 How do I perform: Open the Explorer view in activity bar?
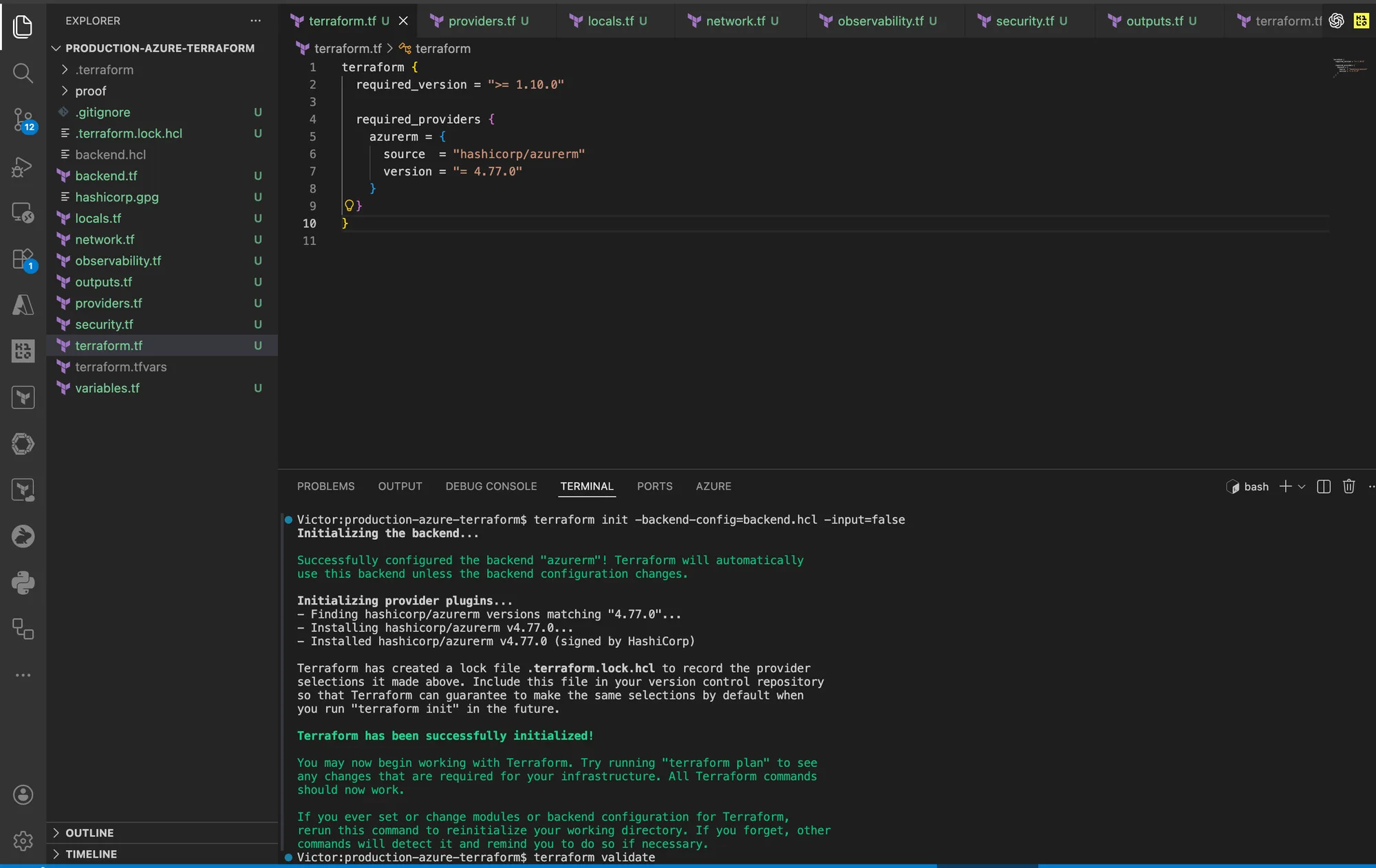point(23,26)
